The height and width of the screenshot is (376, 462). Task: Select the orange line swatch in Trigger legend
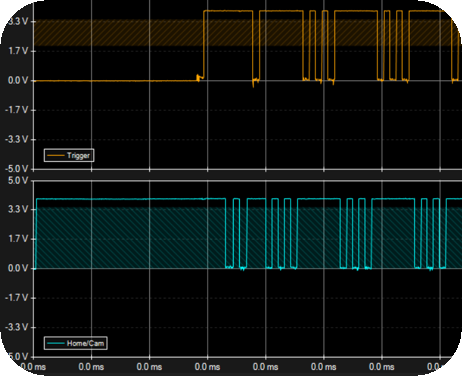point(55,156)
